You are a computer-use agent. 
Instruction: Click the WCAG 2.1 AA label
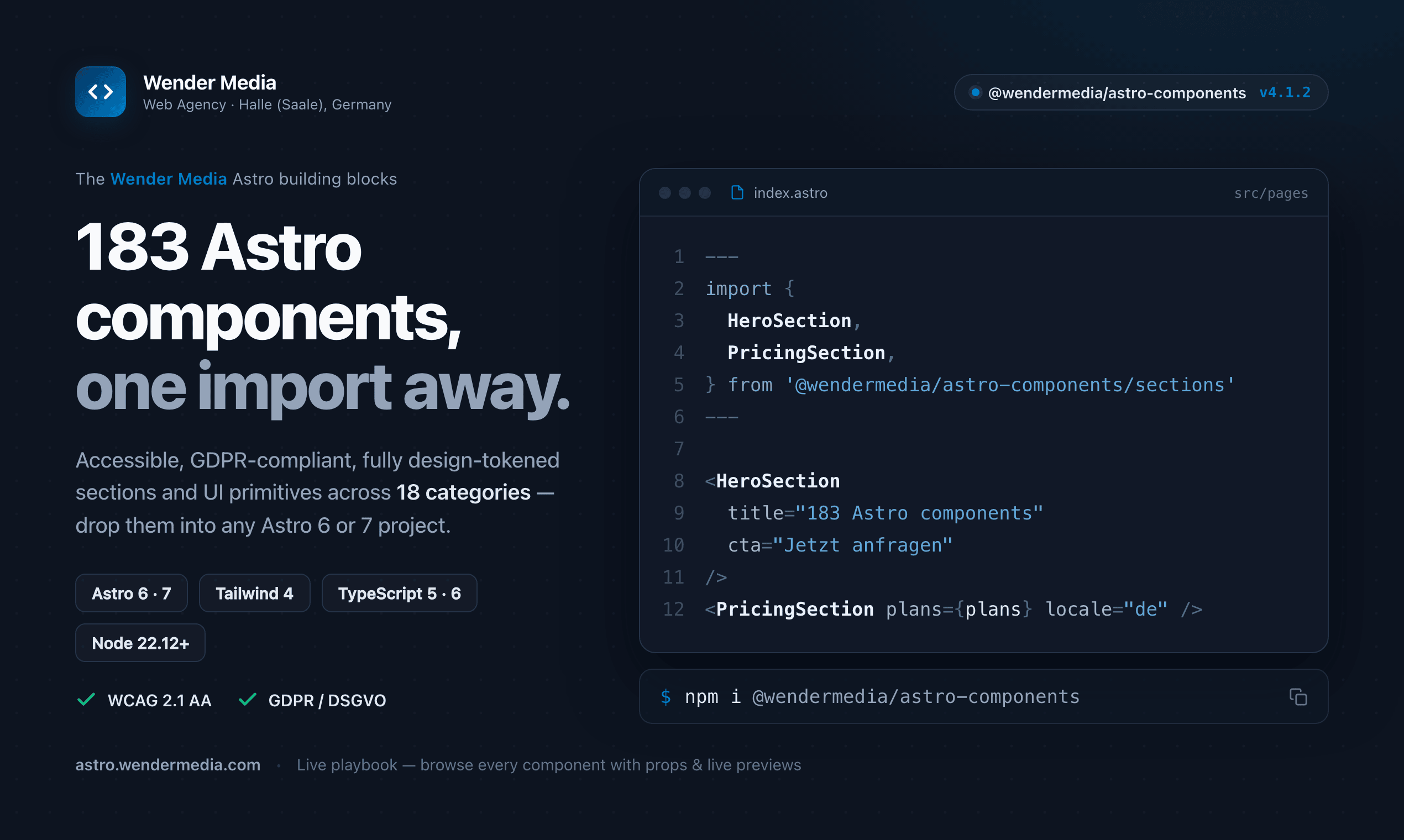(x=159, y=700)
